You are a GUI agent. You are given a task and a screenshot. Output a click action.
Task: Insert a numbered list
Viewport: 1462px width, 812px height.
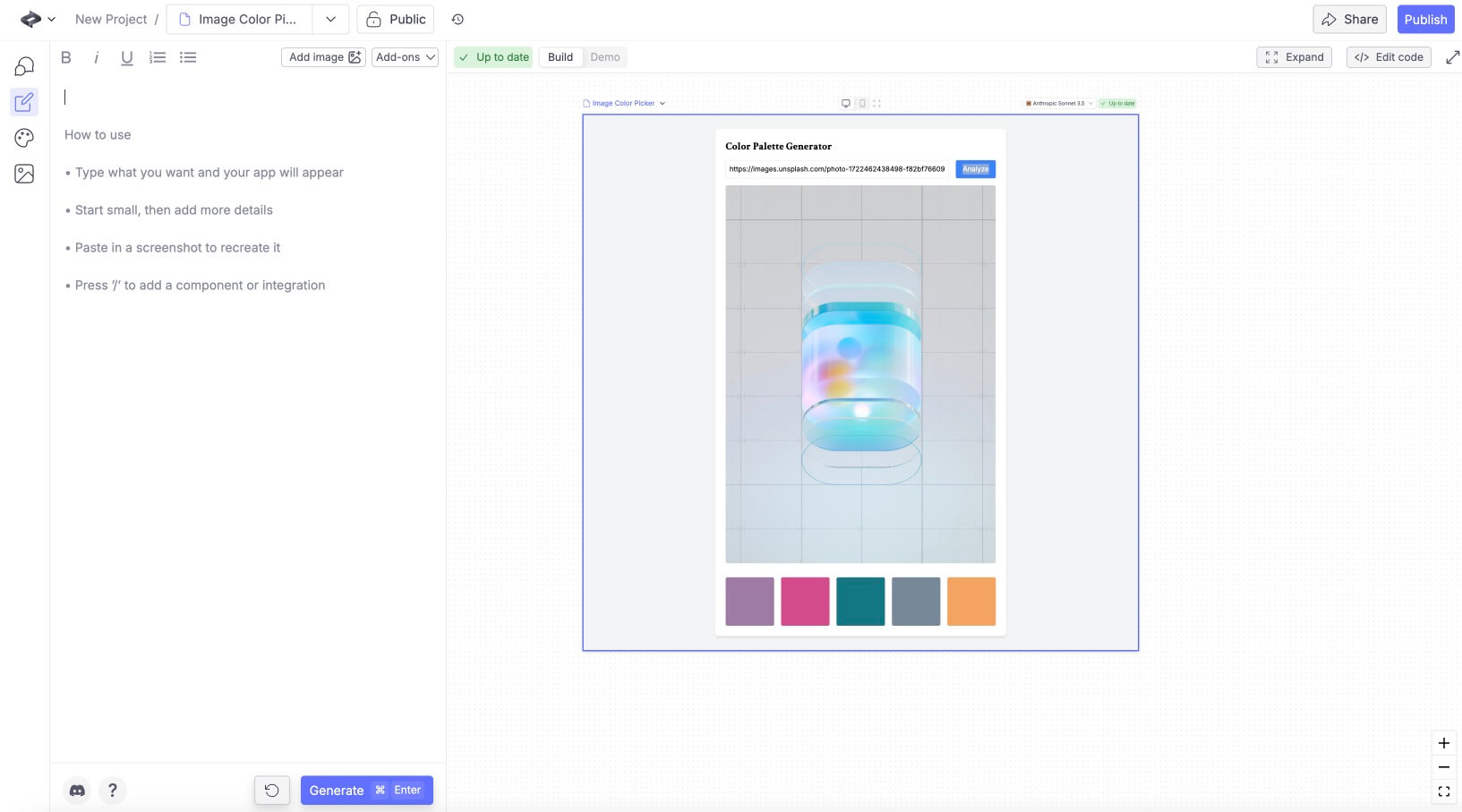[158, 57]
